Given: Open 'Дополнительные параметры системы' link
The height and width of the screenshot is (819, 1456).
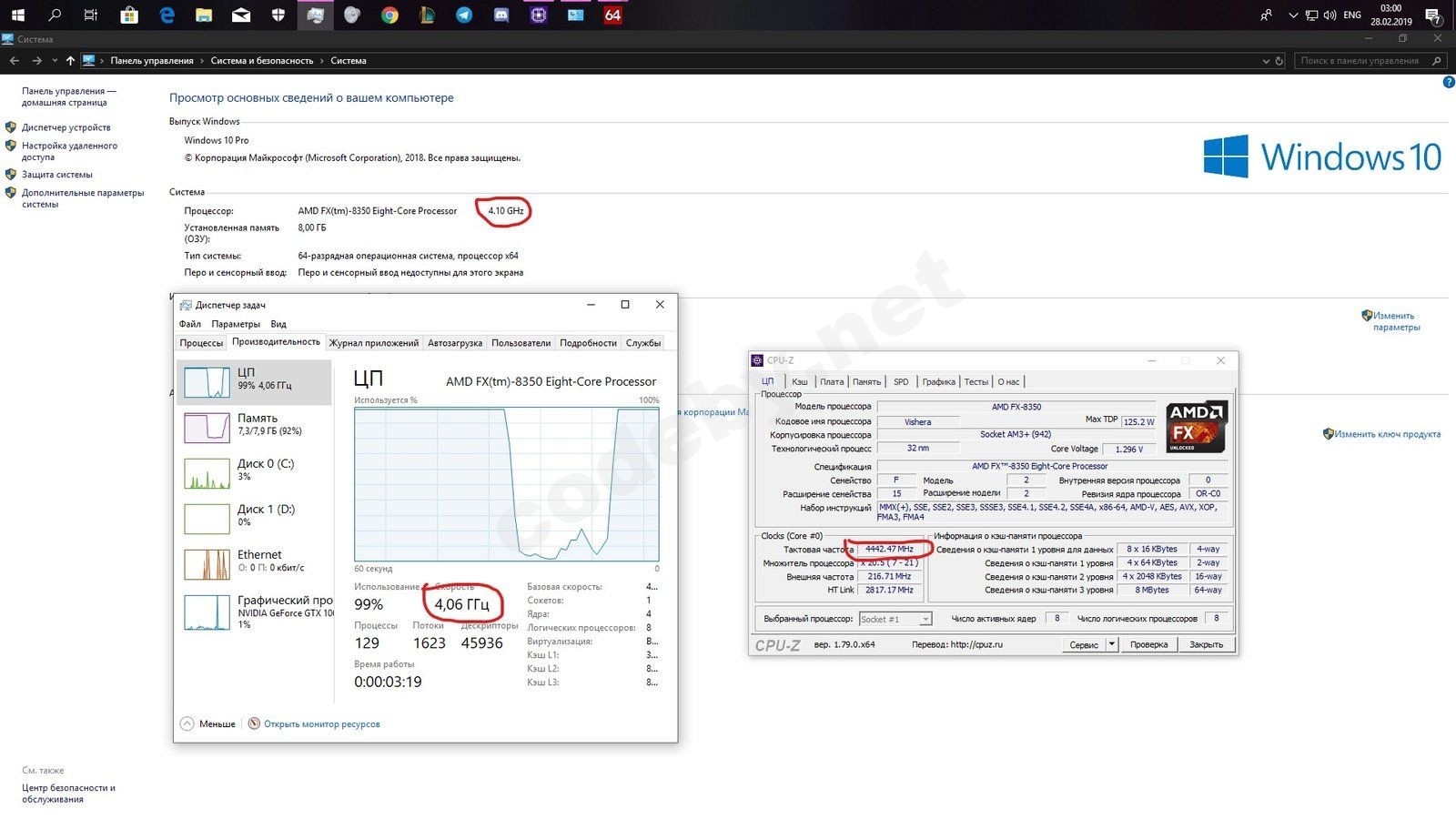Looking at the screenshot, I should tap(83, 198).
